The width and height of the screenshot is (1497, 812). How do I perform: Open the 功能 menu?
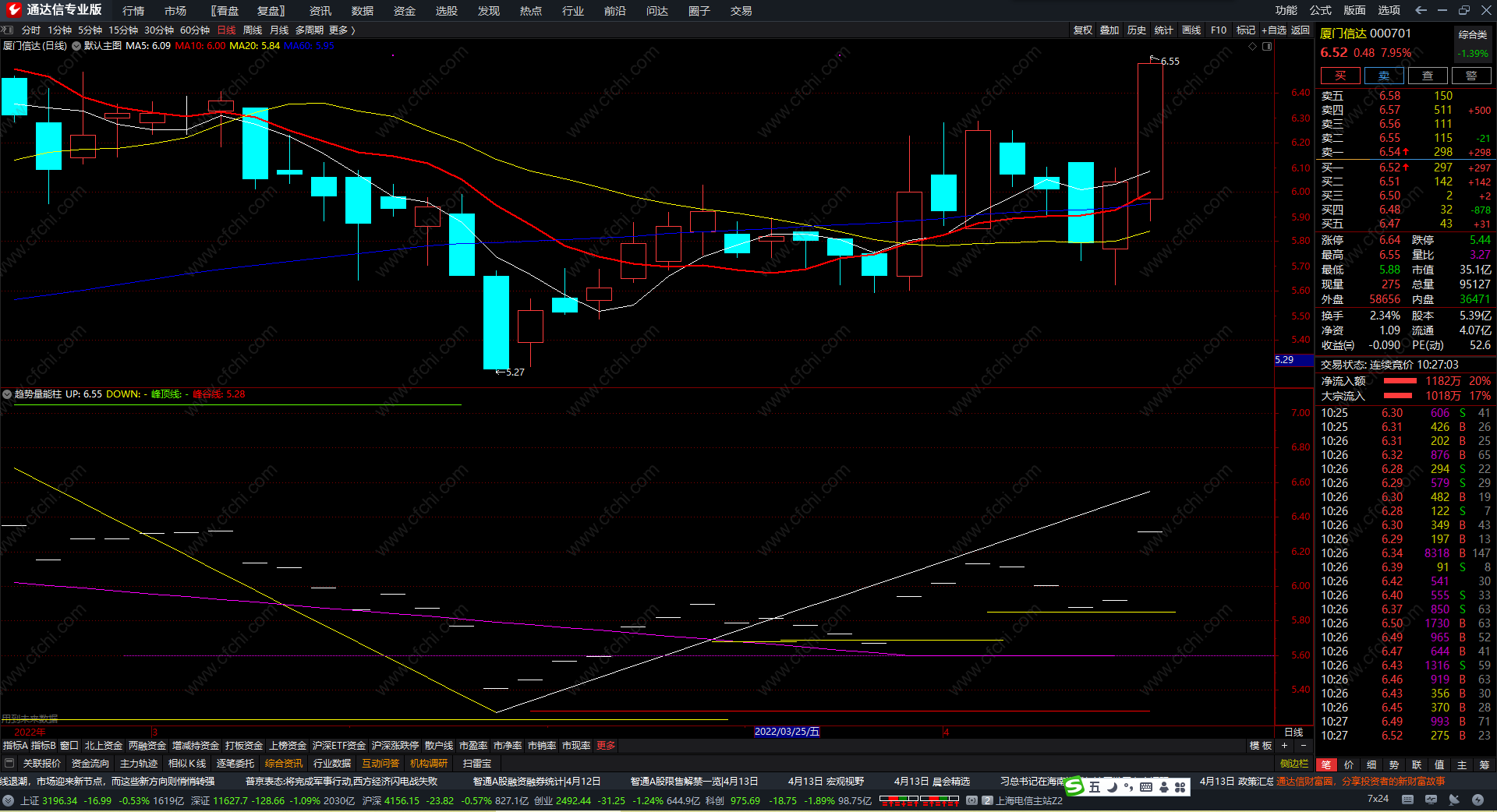pyautogui.click(x=1286, y=10)
